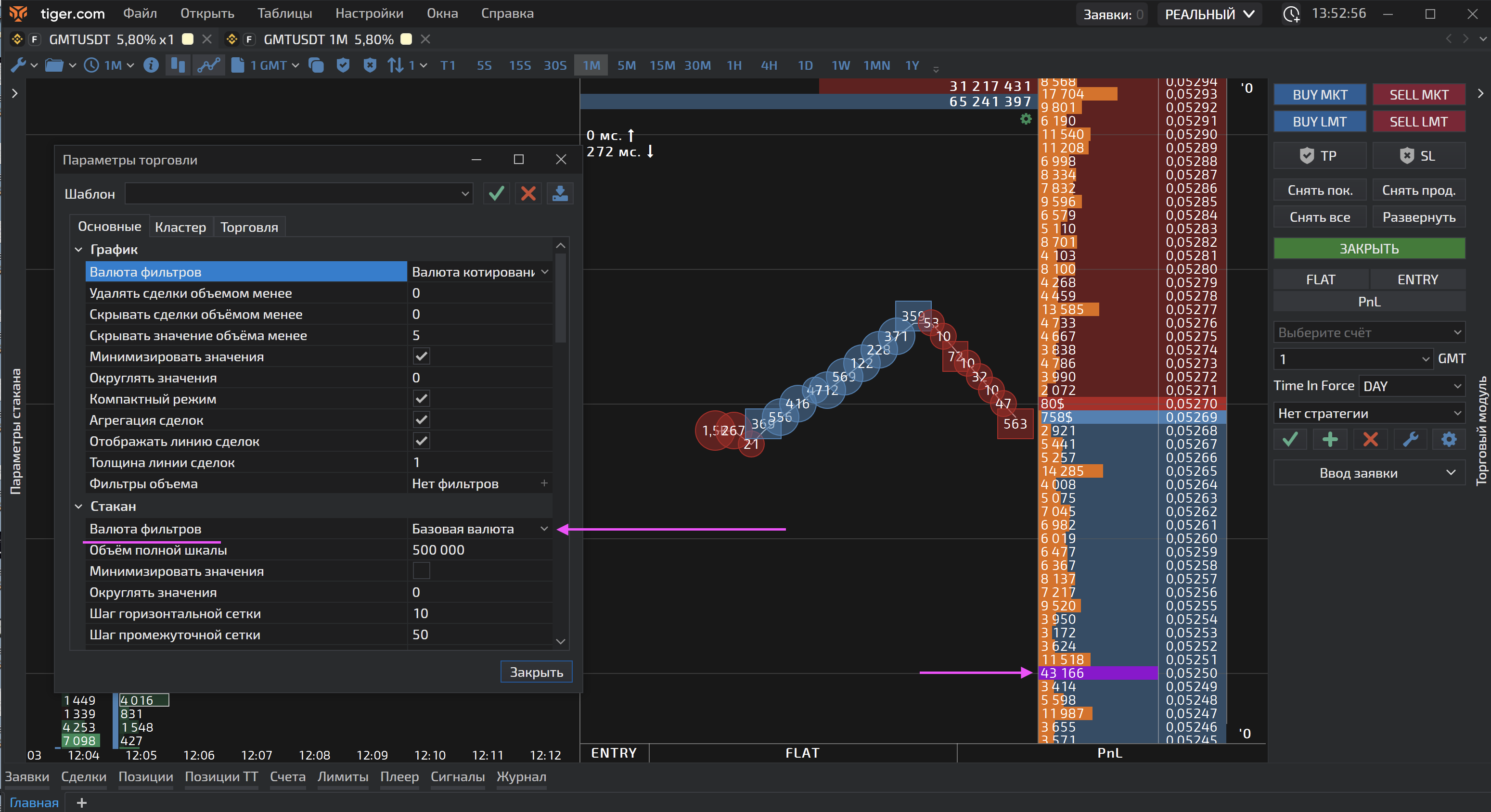
Task: Click the save template download icon
Action: pyautogui.click(x=560, y=194)
